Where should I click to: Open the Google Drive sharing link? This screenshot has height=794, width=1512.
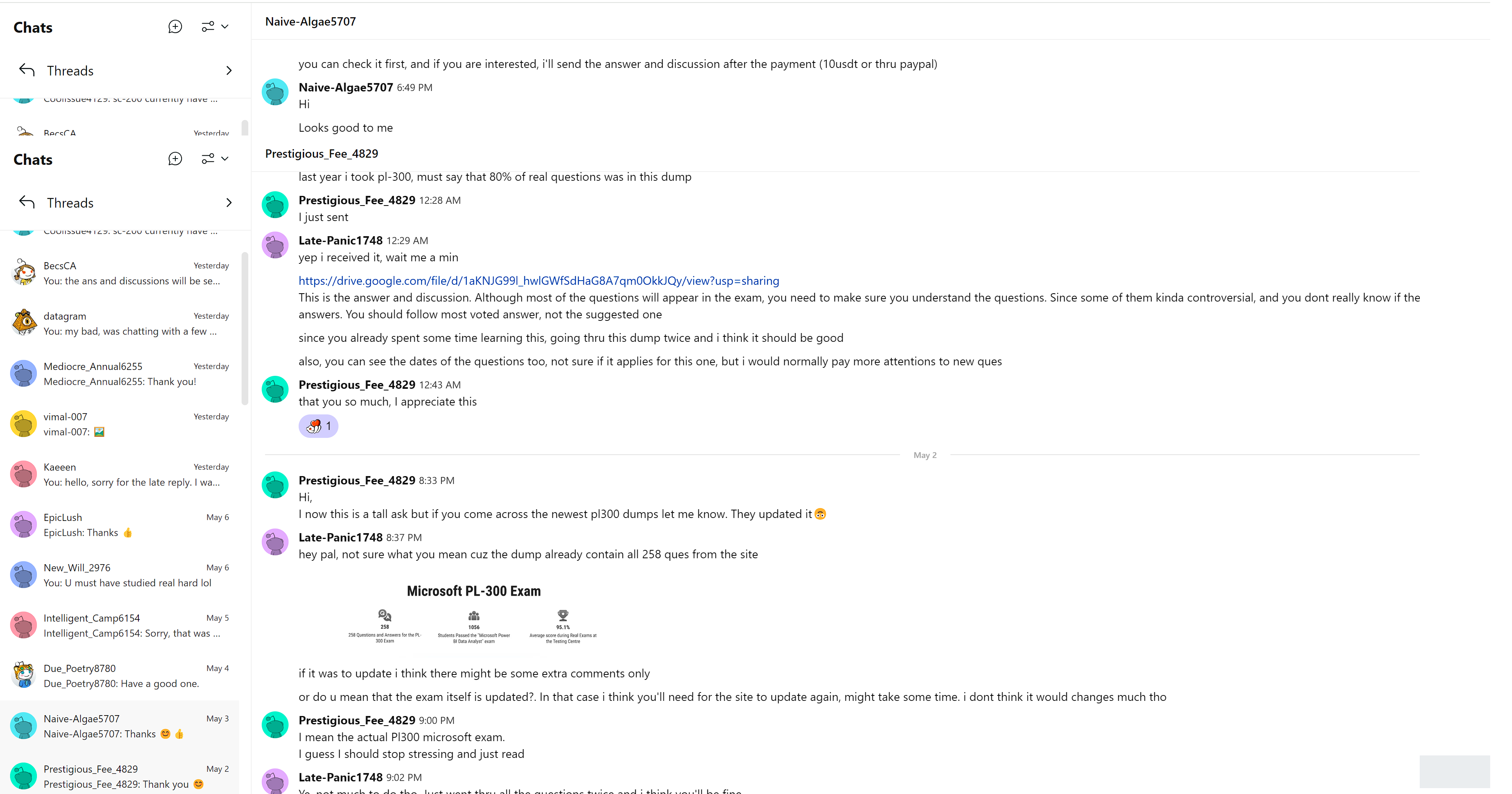point(538,281)
